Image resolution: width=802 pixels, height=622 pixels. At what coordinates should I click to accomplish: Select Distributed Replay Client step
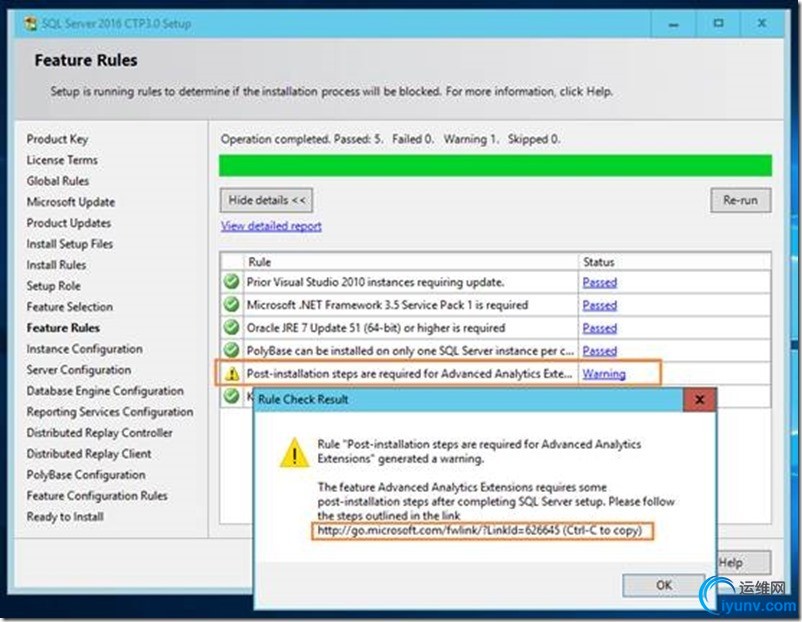click(88, 454)
